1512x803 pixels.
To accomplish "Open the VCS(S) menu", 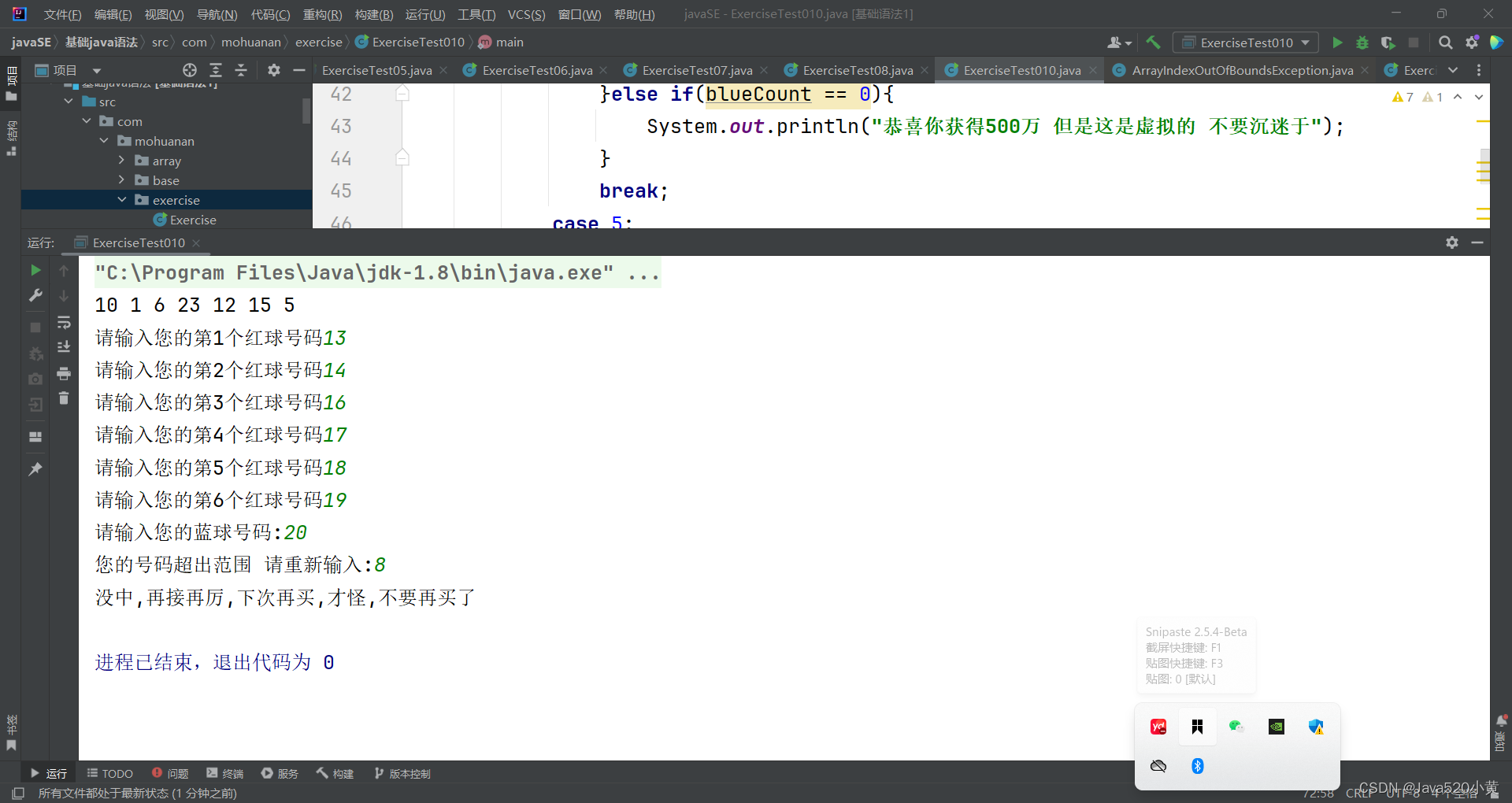I will pyautogui.click(x=526, y=14).
